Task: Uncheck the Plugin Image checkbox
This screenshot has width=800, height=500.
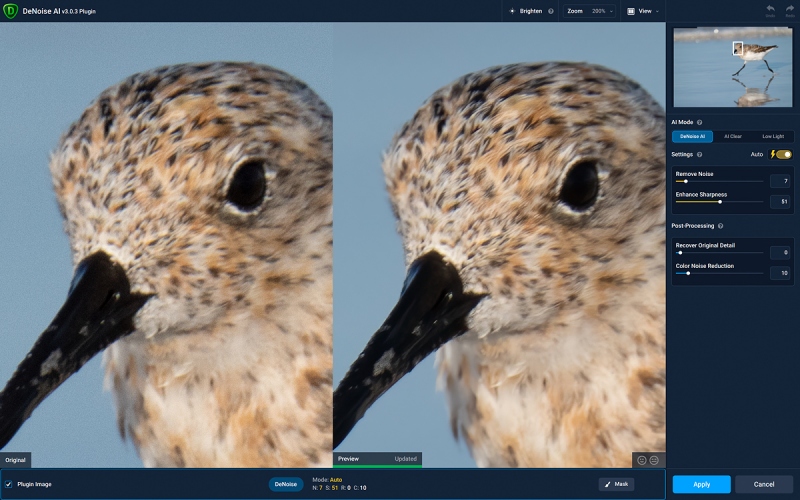Action: coord(9,484)
